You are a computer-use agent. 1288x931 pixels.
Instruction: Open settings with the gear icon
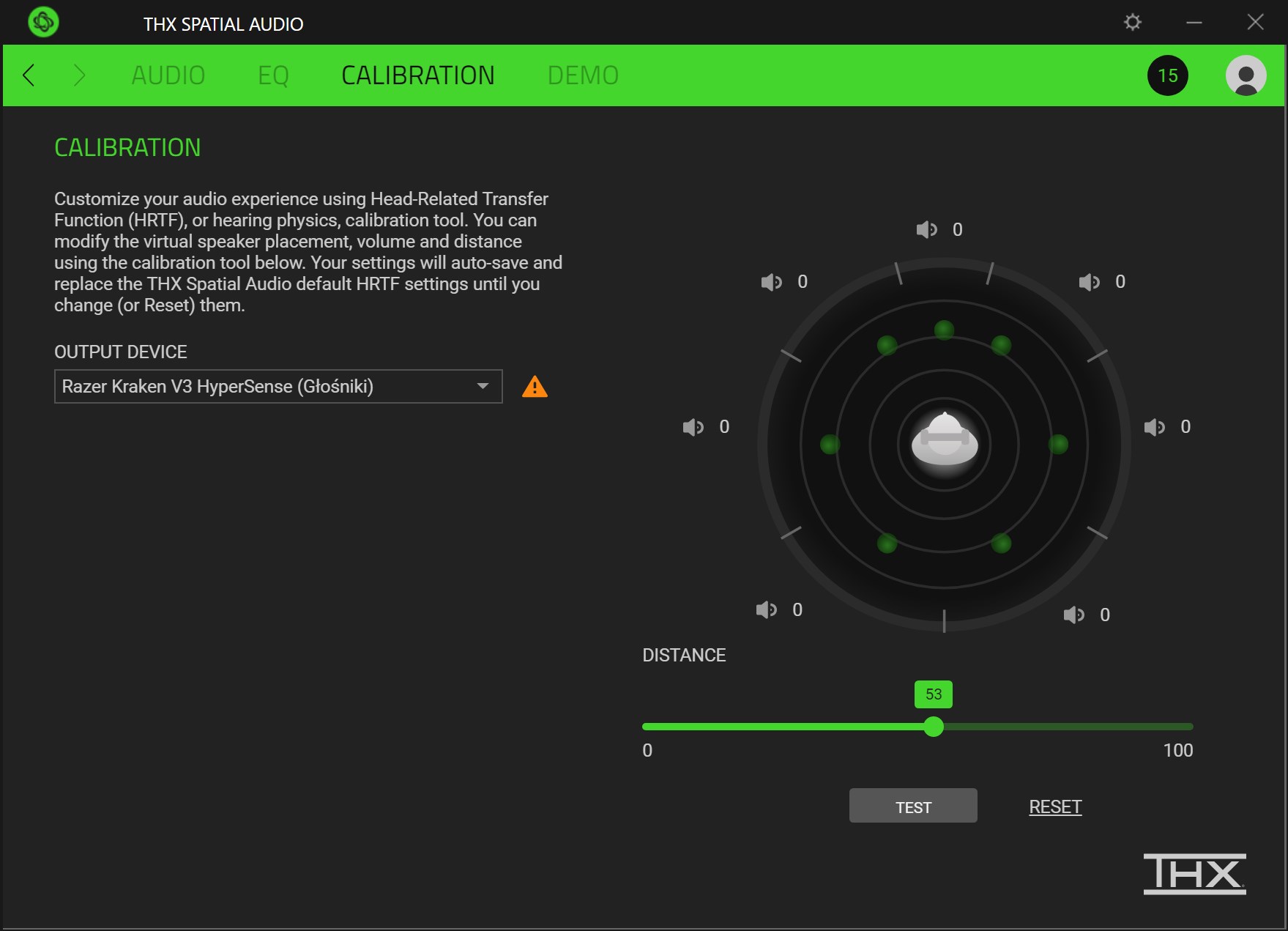1132,22
